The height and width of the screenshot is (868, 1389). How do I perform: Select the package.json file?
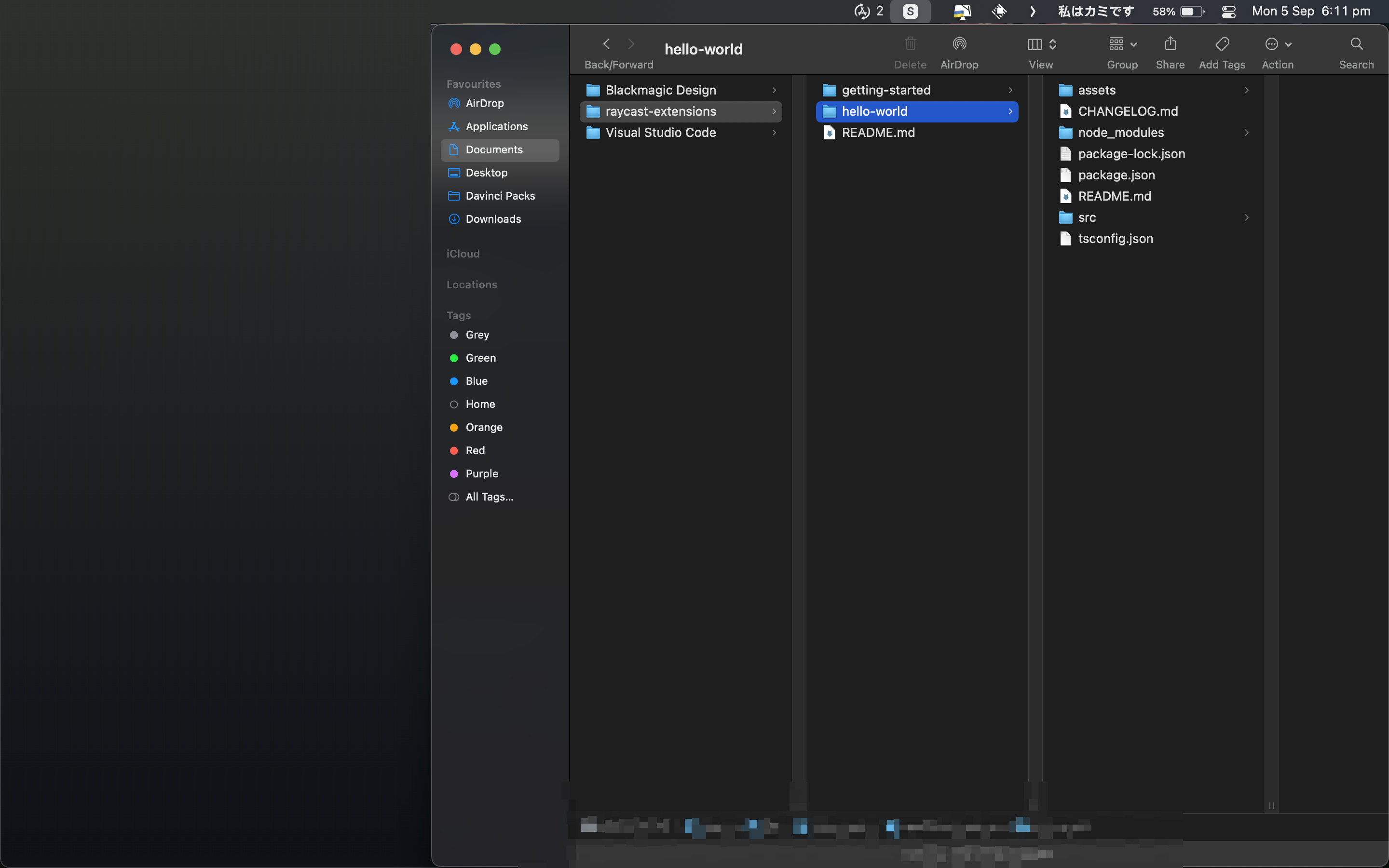pos(1116,175)
